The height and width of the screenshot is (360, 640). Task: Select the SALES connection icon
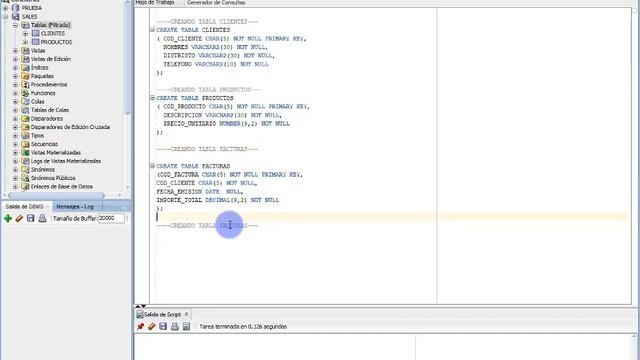(x=16, y=16)
